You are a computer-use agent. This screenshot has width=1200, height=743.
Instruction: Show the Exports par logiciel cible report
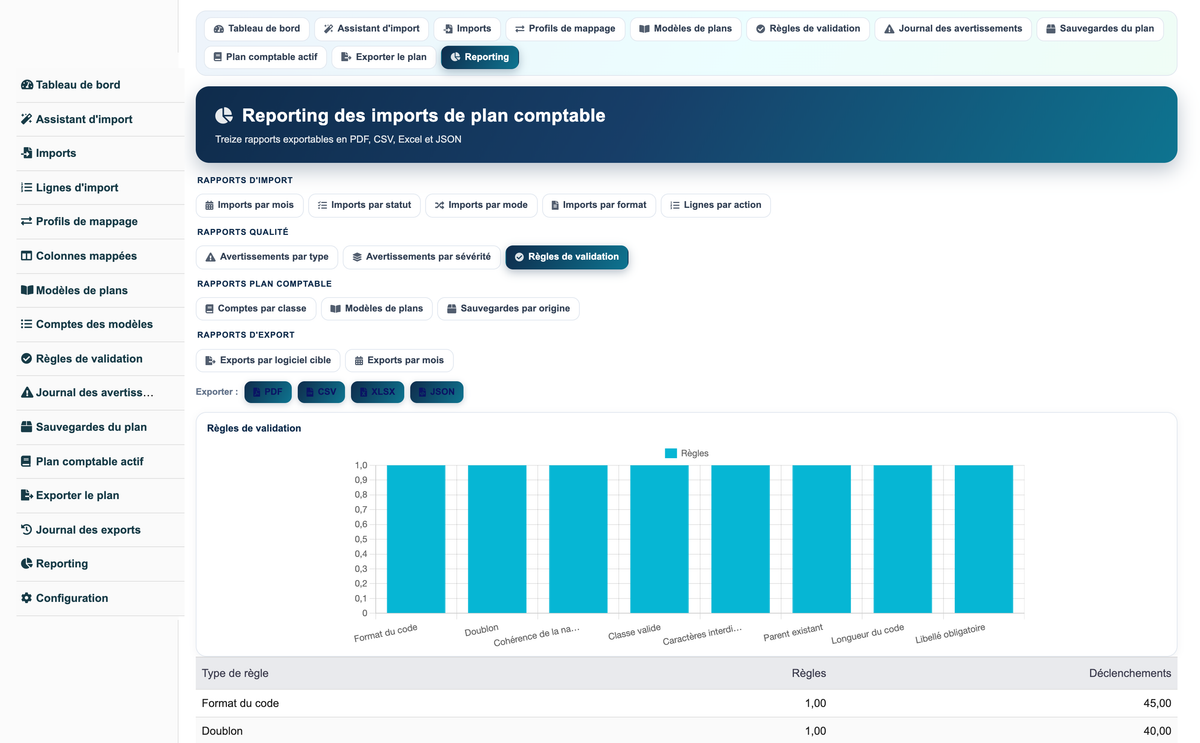268,360
